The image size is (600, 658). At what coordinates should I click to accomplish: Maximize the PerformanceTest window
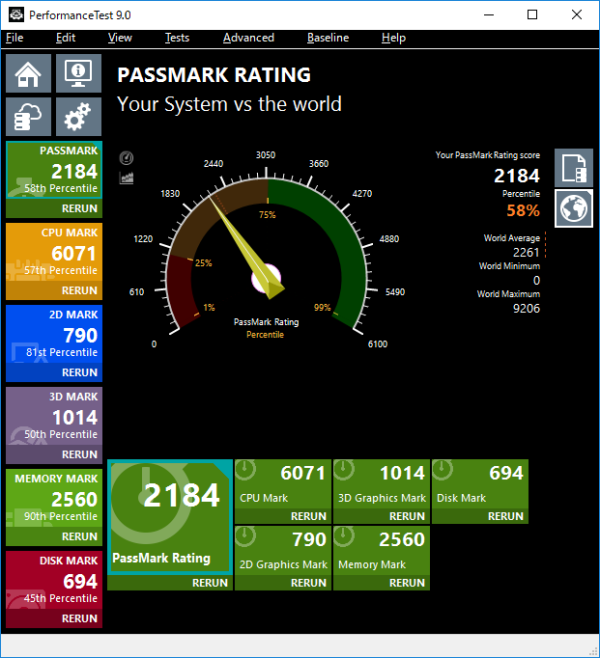click(x=532, y=15)
